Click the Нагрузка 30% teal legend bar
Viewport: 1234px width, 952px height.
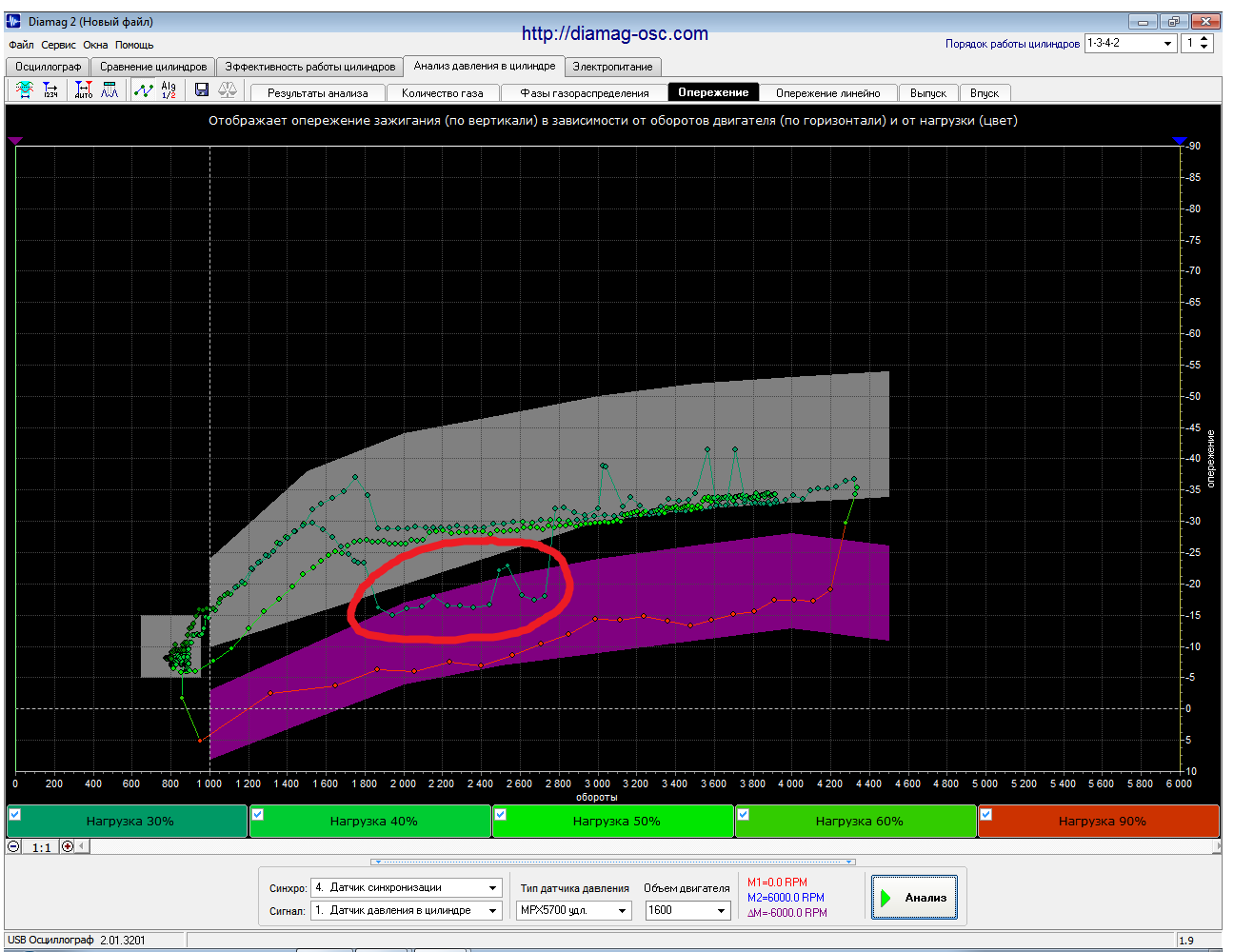pyautogui.click(x=129, y=821)
